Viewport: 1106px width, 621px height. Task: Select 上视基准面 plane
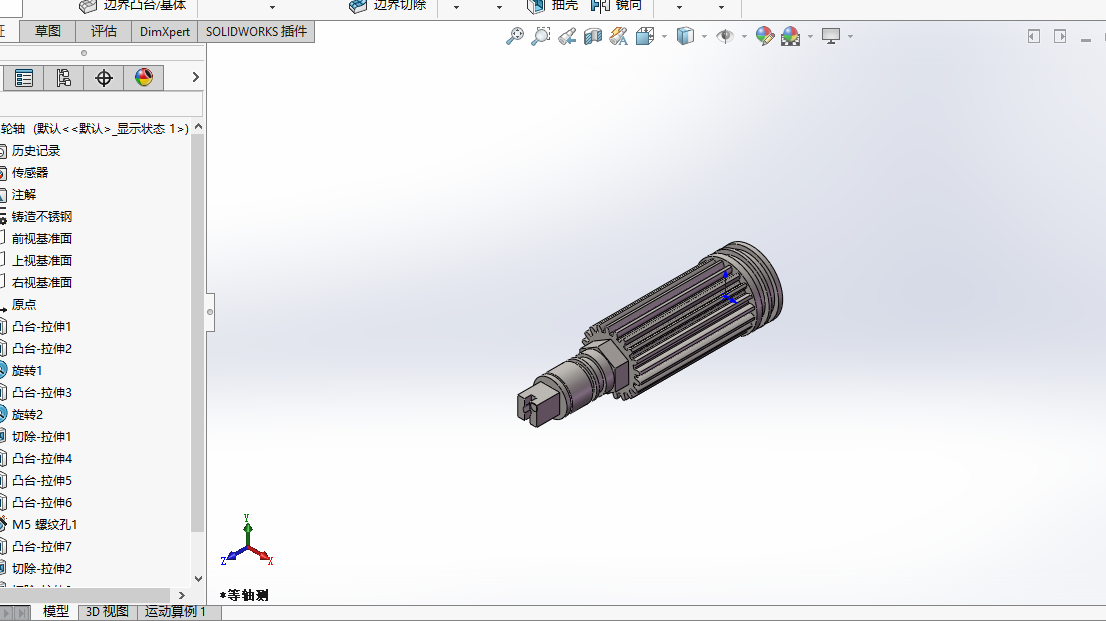click(42, 260)
